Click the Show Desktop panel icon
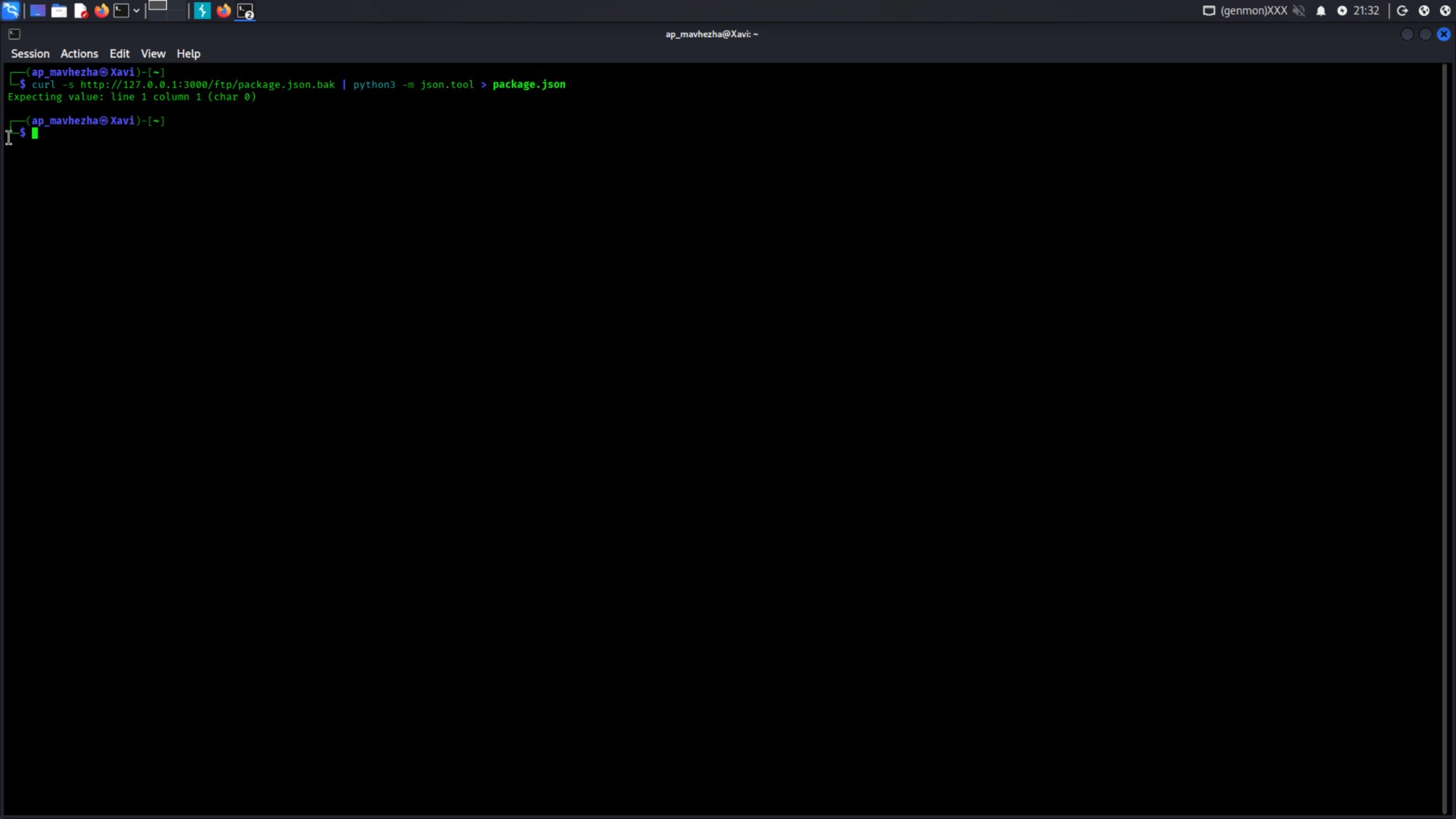This screenshot has width=1456, height=819. click(x=37, y=11)
